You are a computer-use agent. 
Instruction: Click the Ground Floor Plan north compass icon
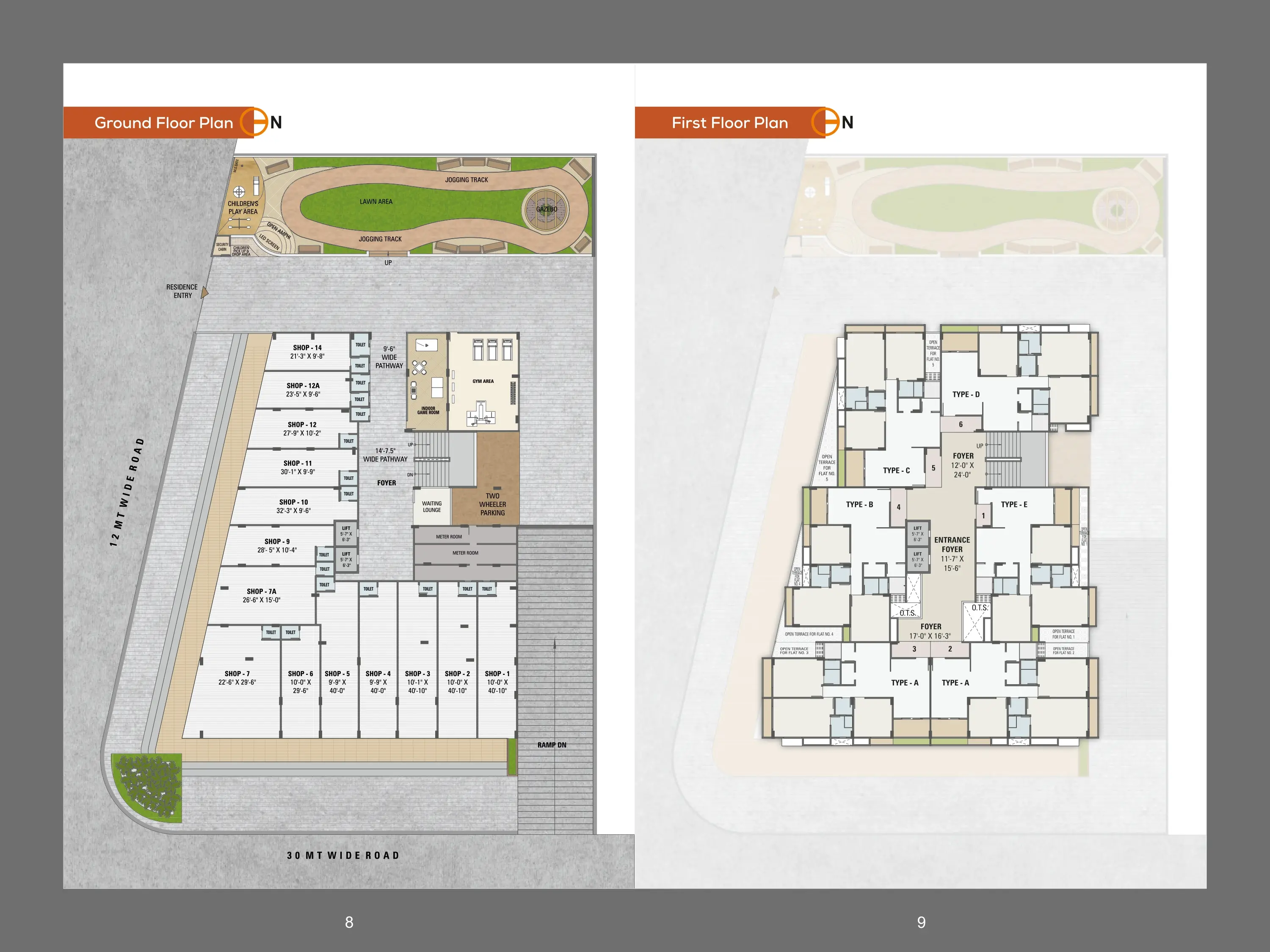point(254,122)
